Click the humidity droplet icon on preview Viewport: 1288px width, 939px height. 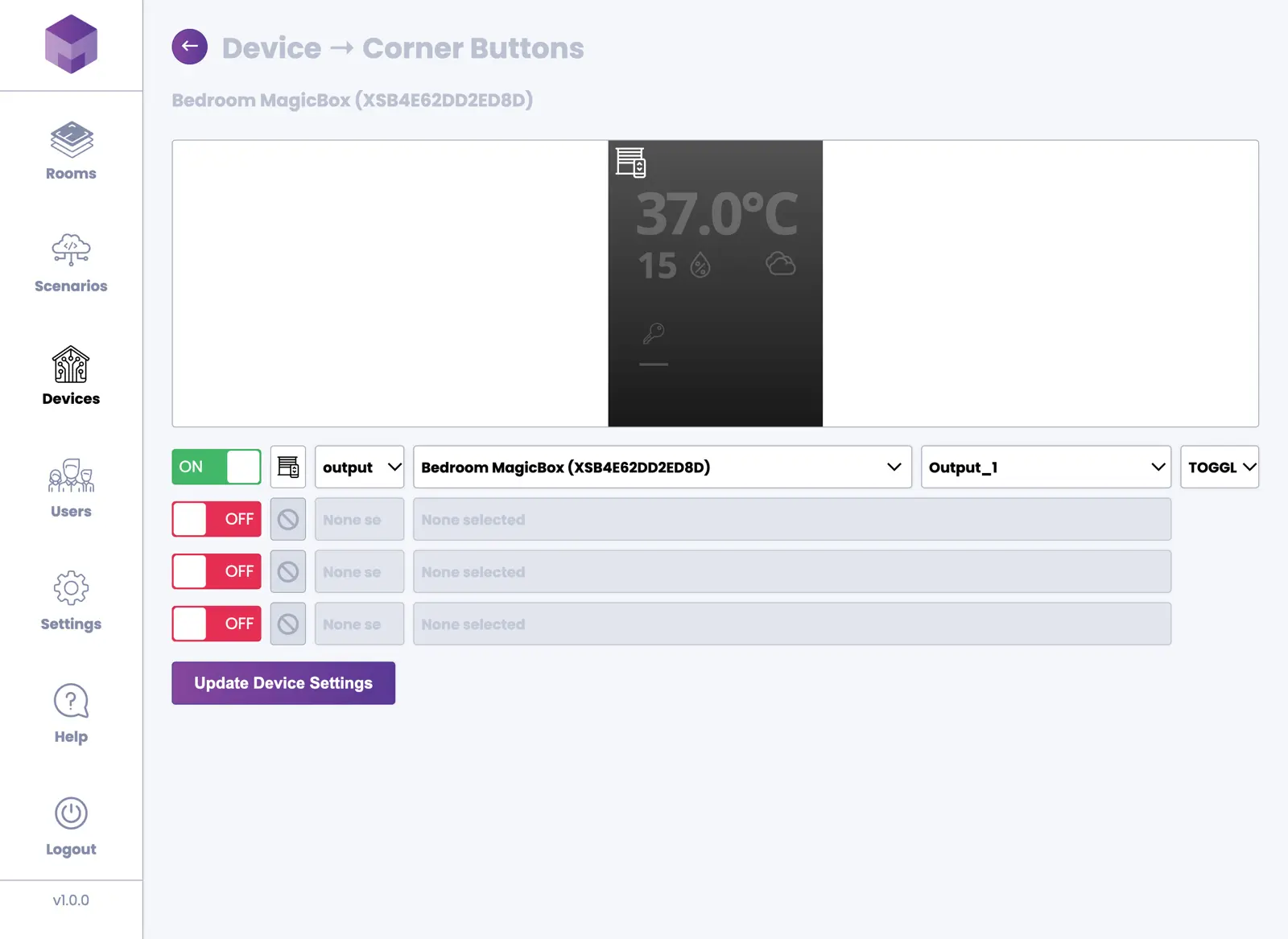coord(700,265)
